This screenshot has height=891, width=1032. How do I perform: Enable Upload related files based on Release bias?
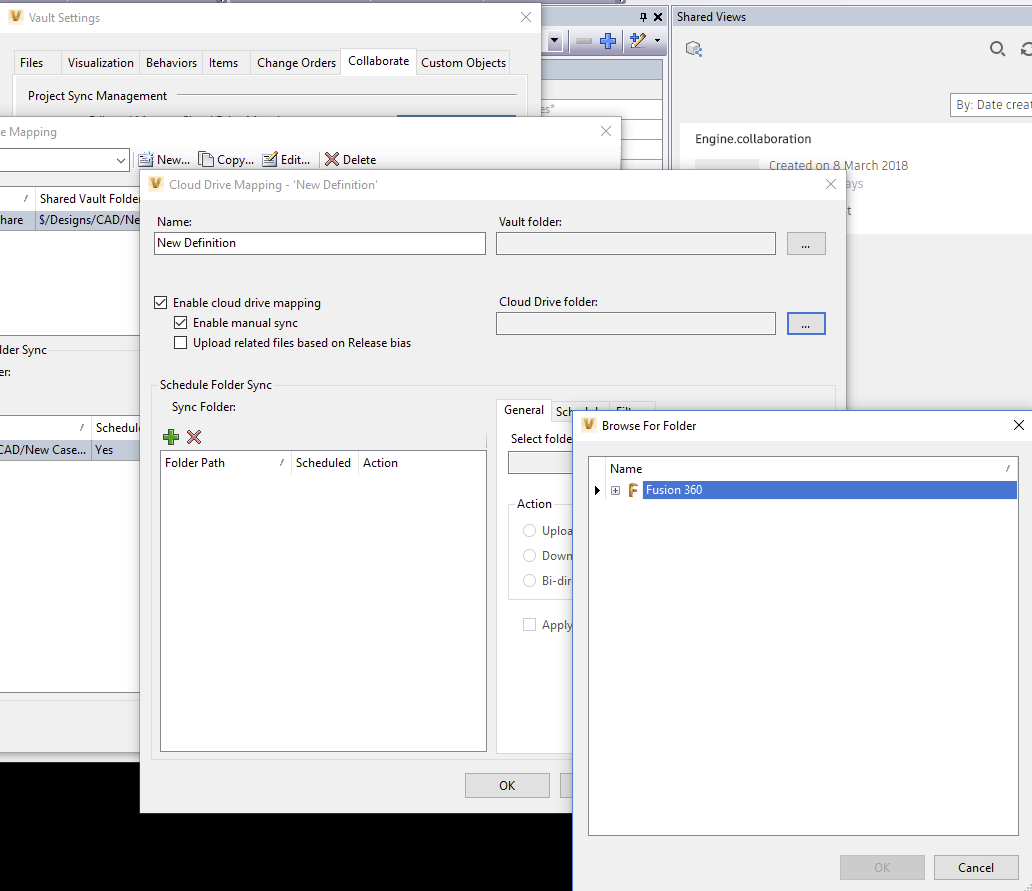coord(181,342)
